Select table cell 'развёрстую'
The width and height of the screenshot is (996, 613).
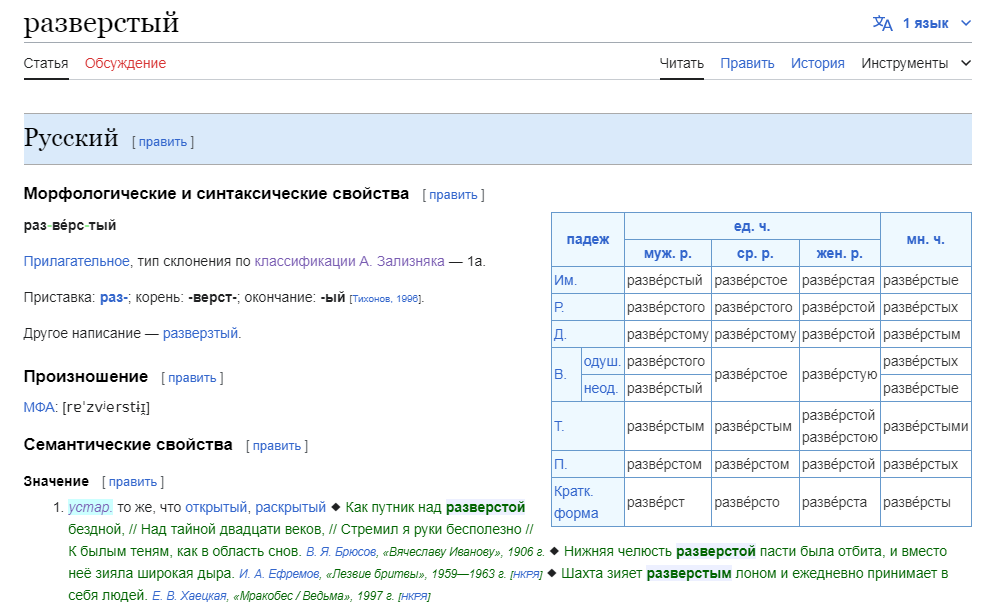tap(839, 375)
